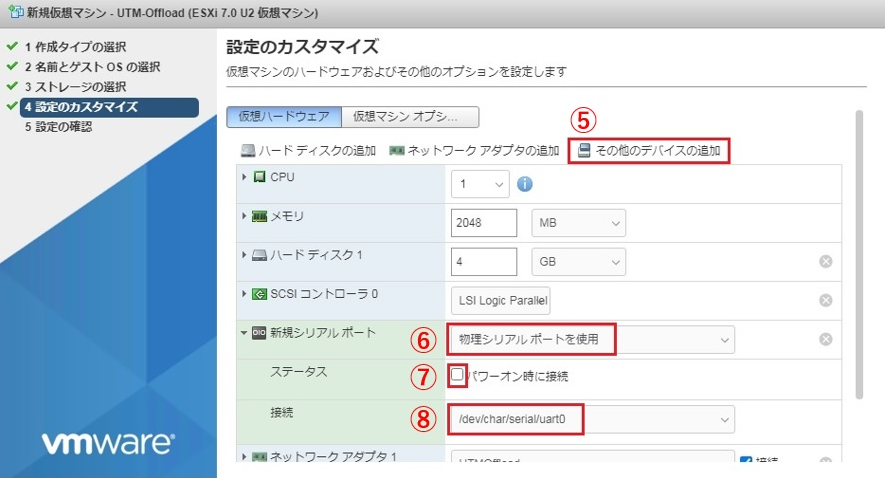The width and height of the screenshot is (885, 478).
Task: Toggle network adapter 1 connect checkbox
Action: click(x=746, y=460)
